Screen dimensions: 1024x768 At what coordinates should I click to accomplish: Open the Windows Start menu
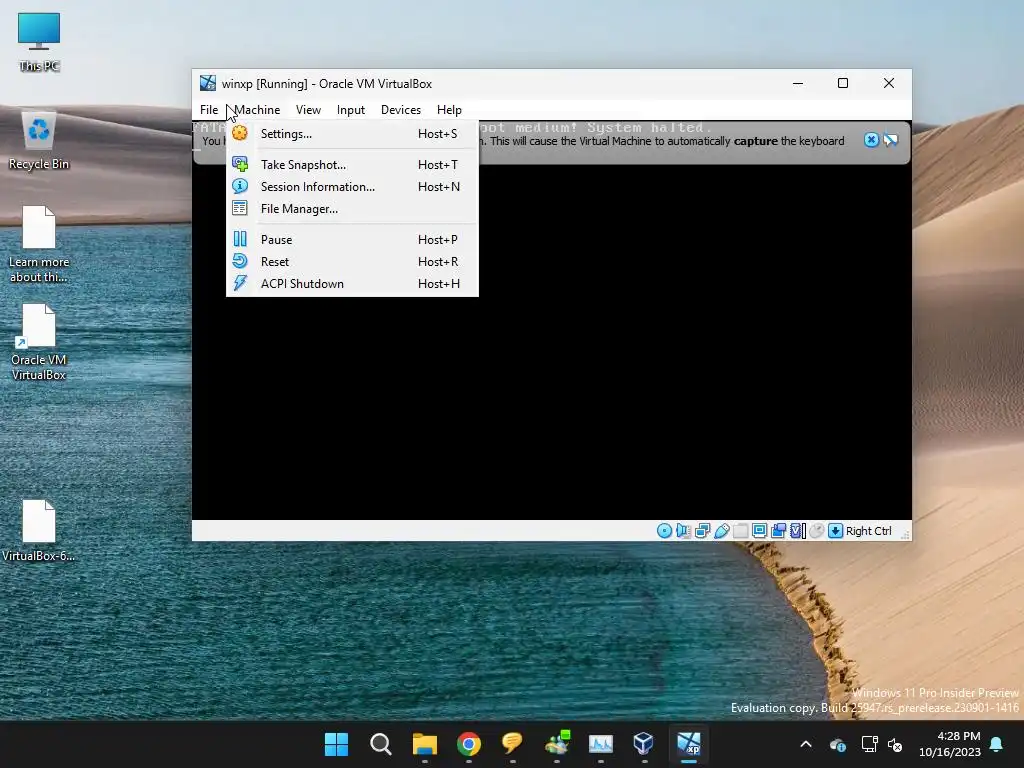336,744
